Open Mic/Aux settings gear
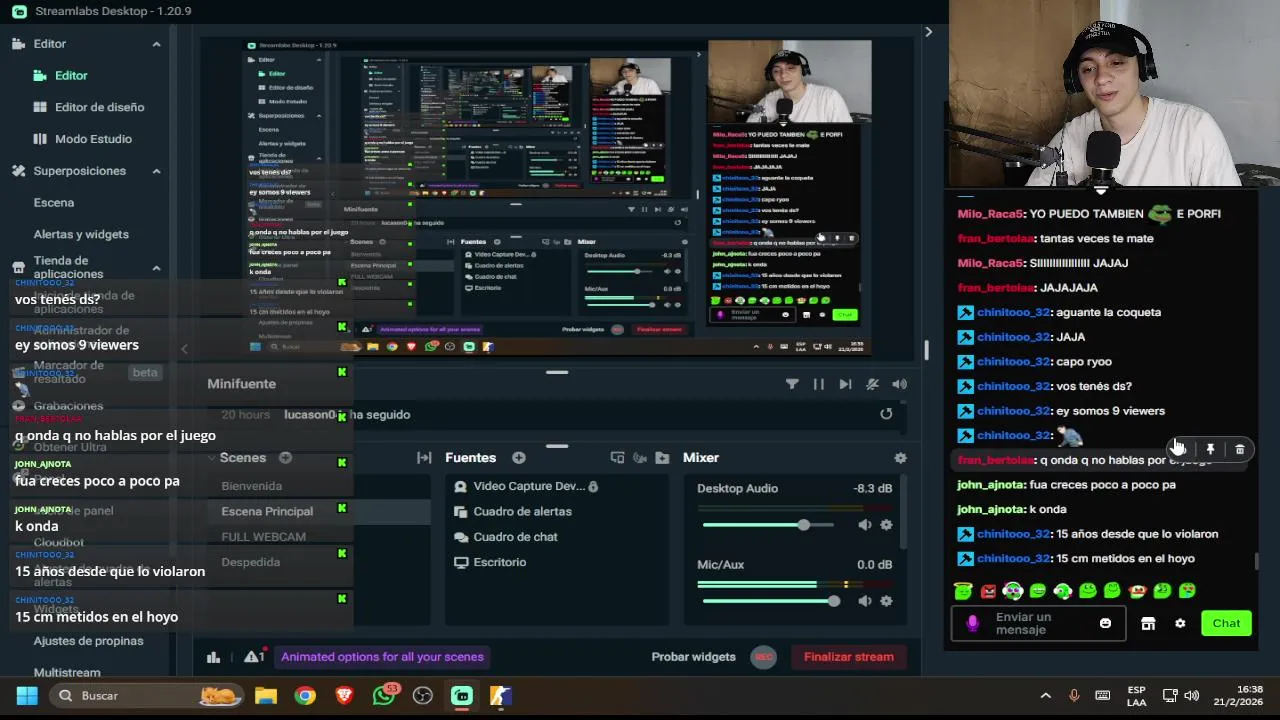The width and height of the screenshot is (1280, 720). point(886,601)
